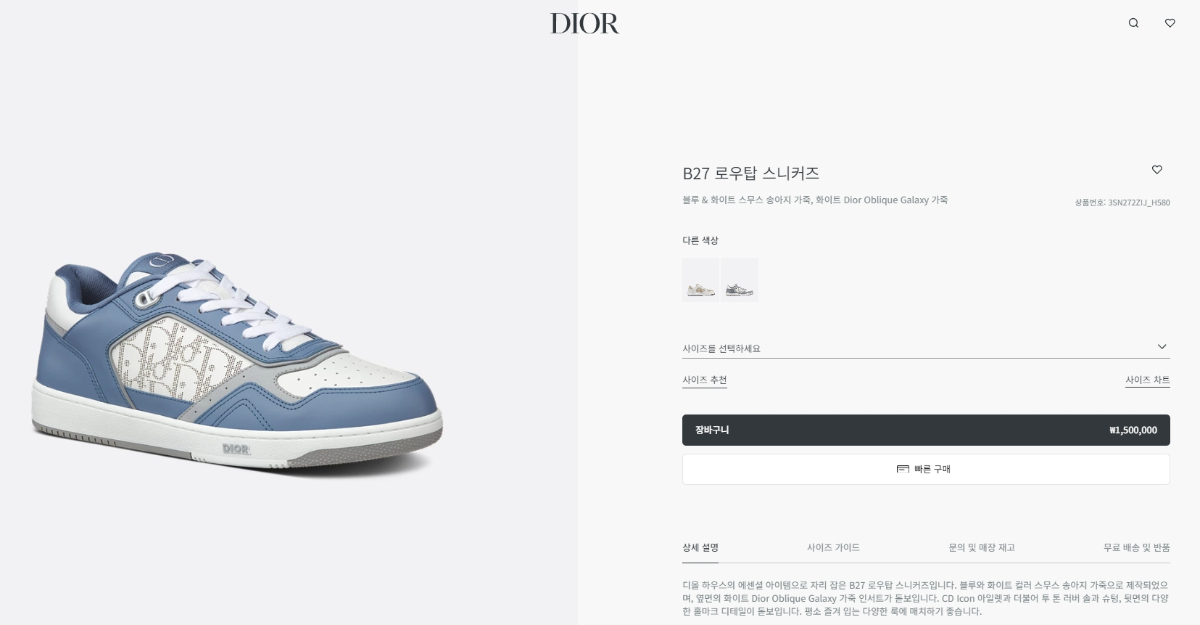The height and width of the screenshot is (625, 1200).
Task: Switch to the 상세 설명 tab
Action: point(700,548)
